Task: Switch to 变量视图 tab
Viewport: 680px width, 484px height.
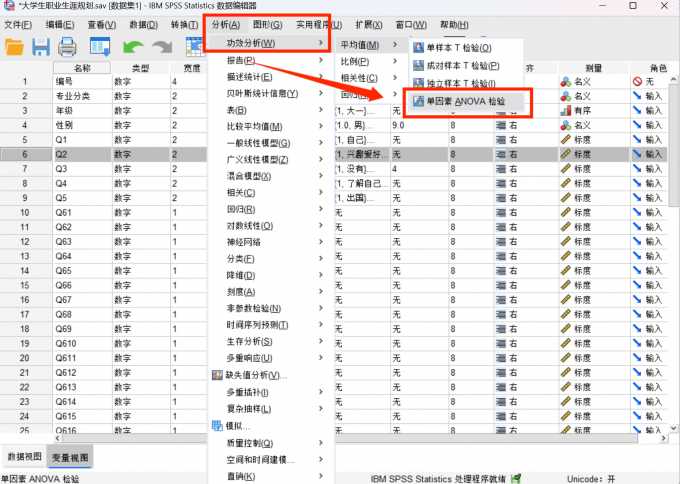Action: 70,457
